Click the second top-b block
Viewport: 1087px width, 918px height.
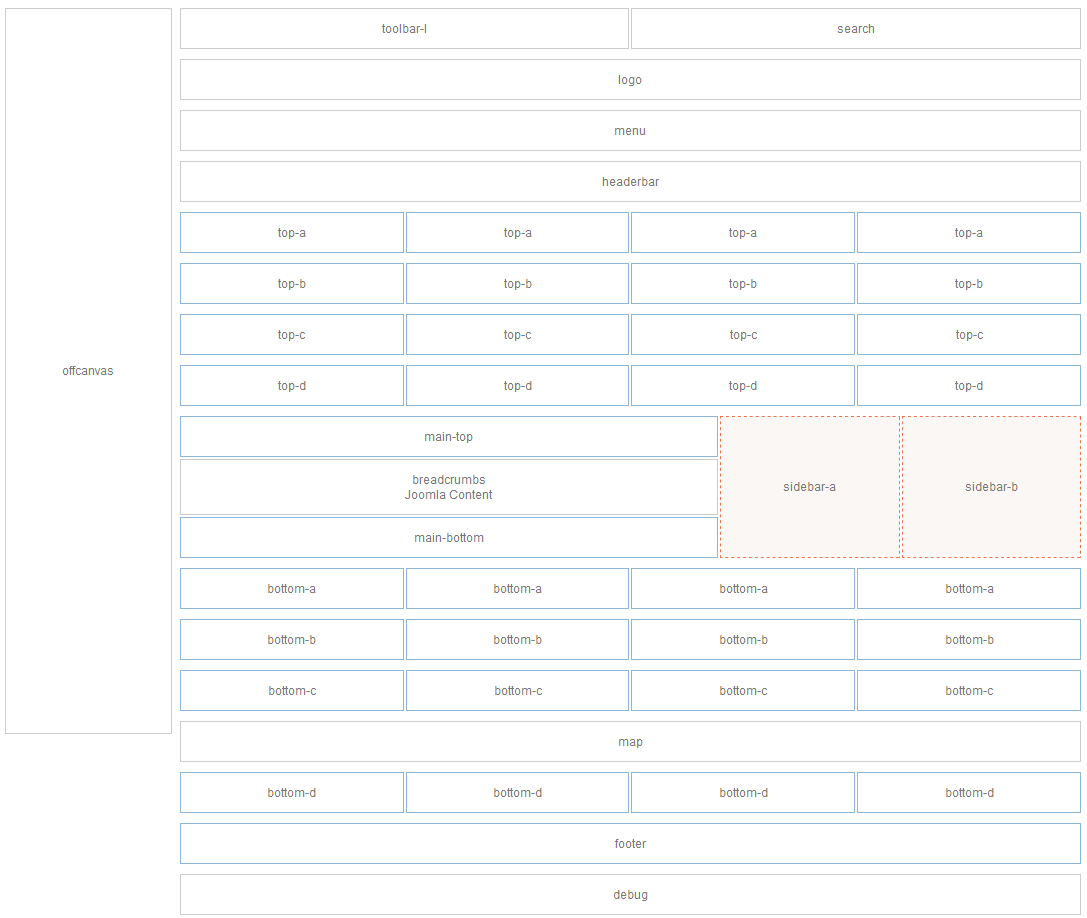click(517, 283)
